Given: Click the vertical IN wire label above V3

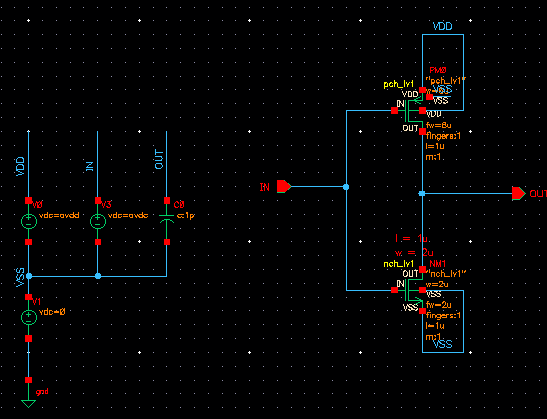Looking at the screenshot, I should 90,166.
